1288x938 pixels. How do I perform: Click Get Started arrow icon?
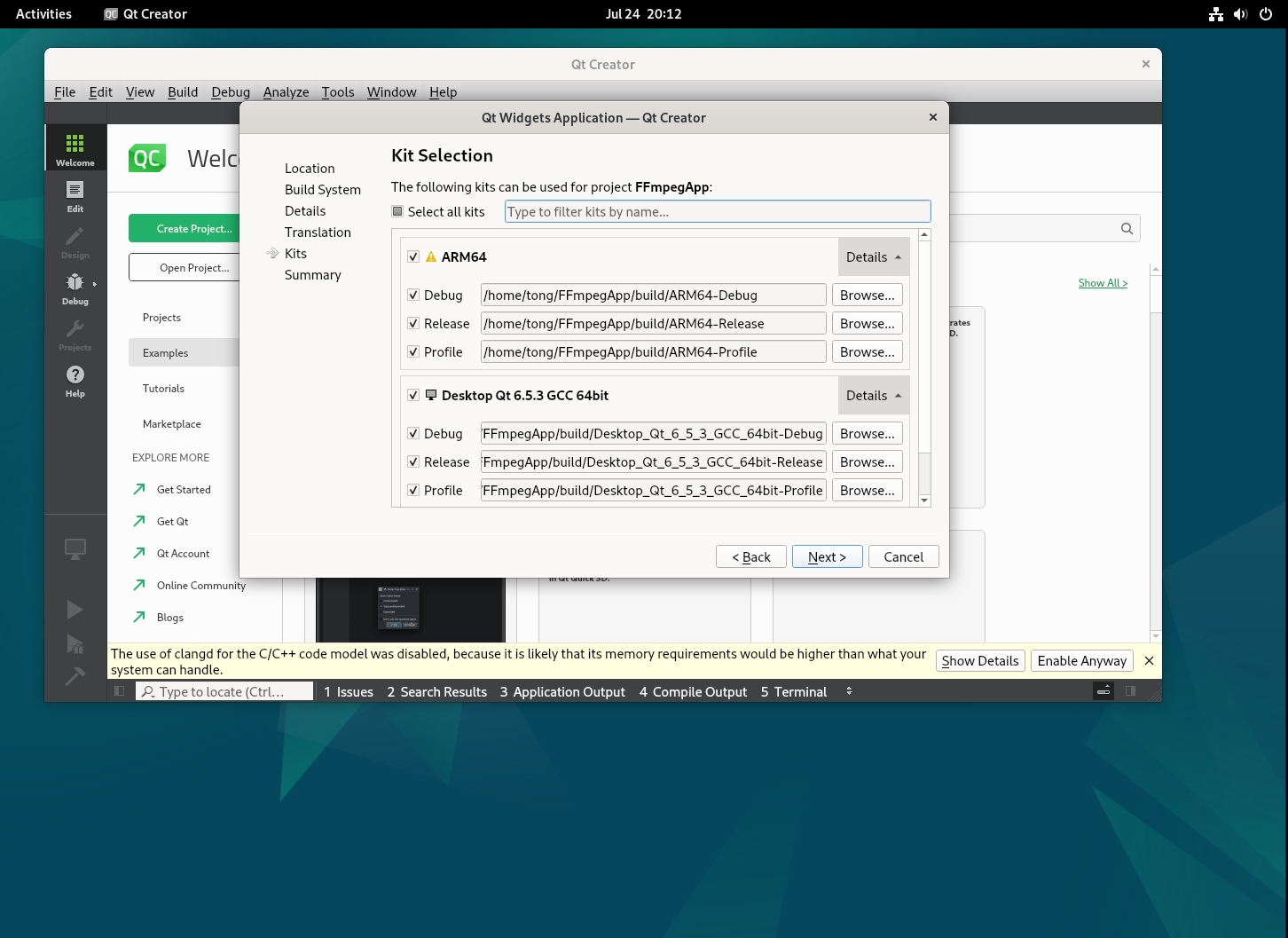pyautogui.click(x=139, y=489)
